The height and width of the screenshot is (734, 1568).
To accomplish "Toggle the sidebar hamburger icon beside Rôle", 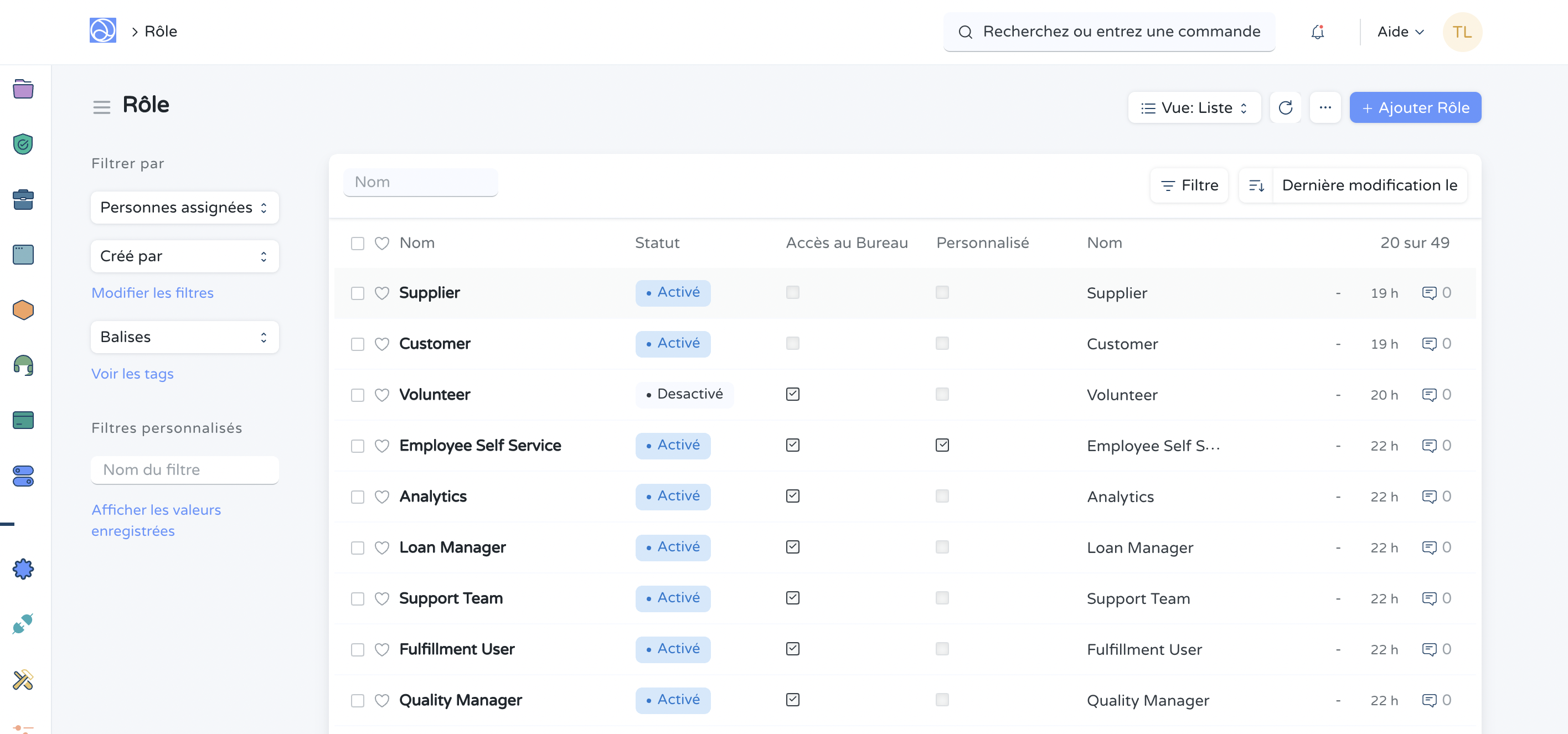I will [x=101, y=107].
